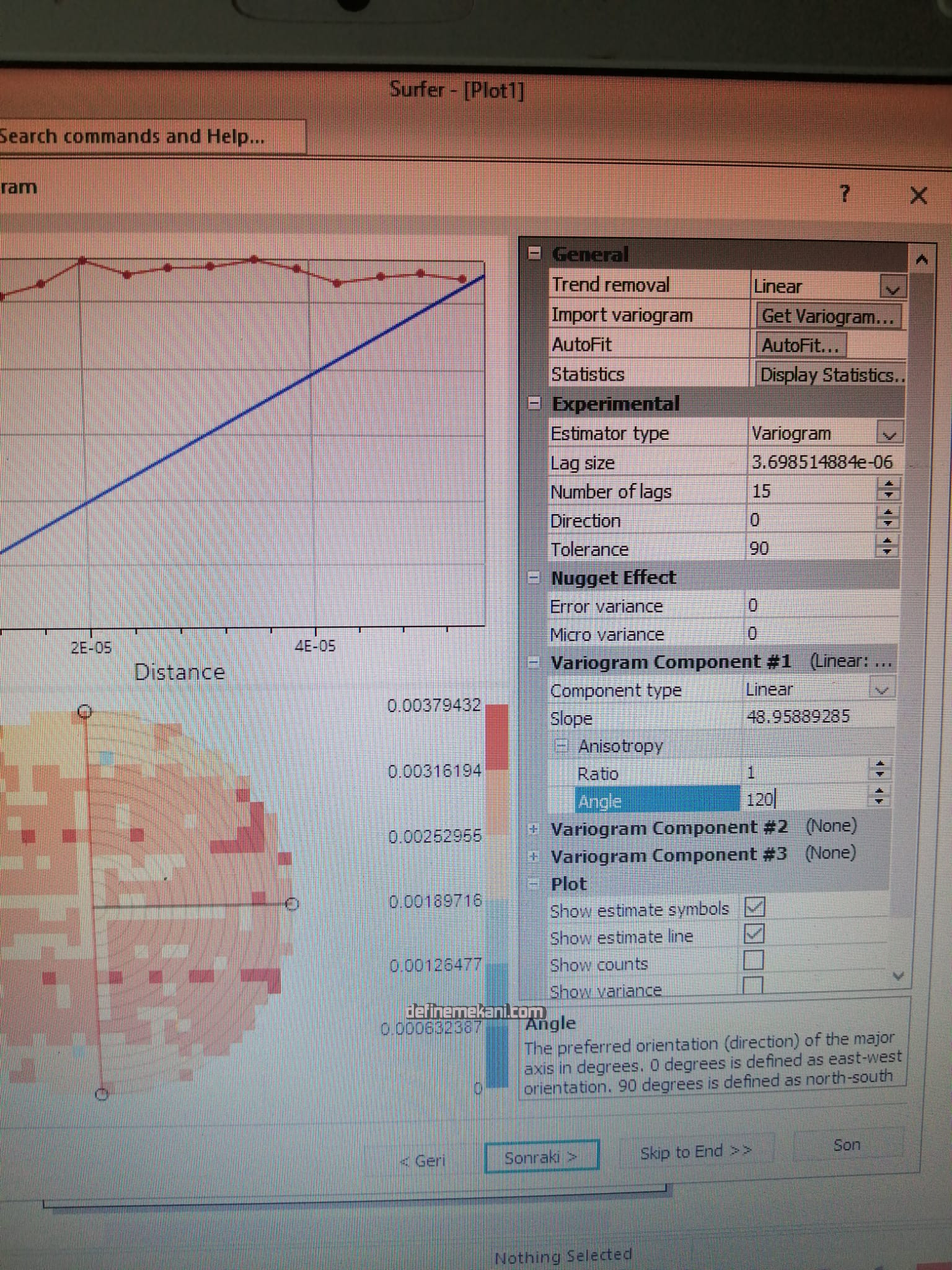Open the Component type dropdown

click(881, 690)
